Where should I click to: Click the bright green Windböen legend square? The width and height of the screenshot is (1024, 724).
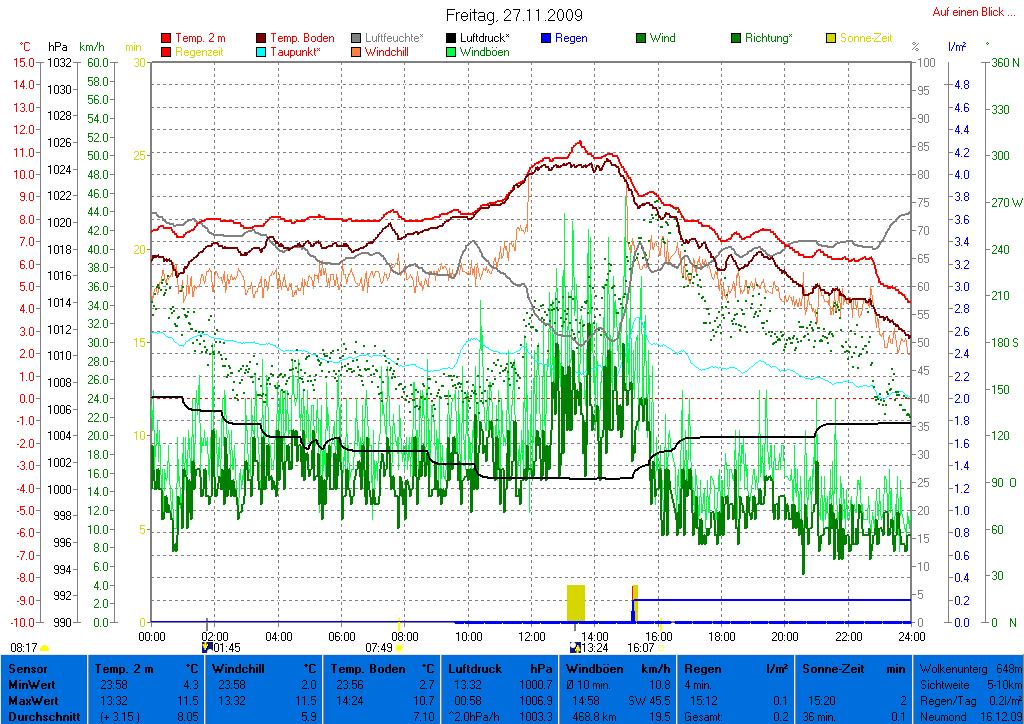coord(452,52)
